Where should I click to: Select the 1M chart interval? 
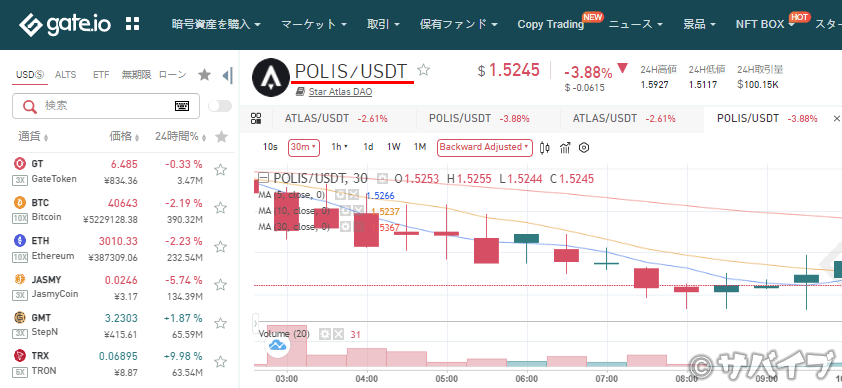point(419,147)
